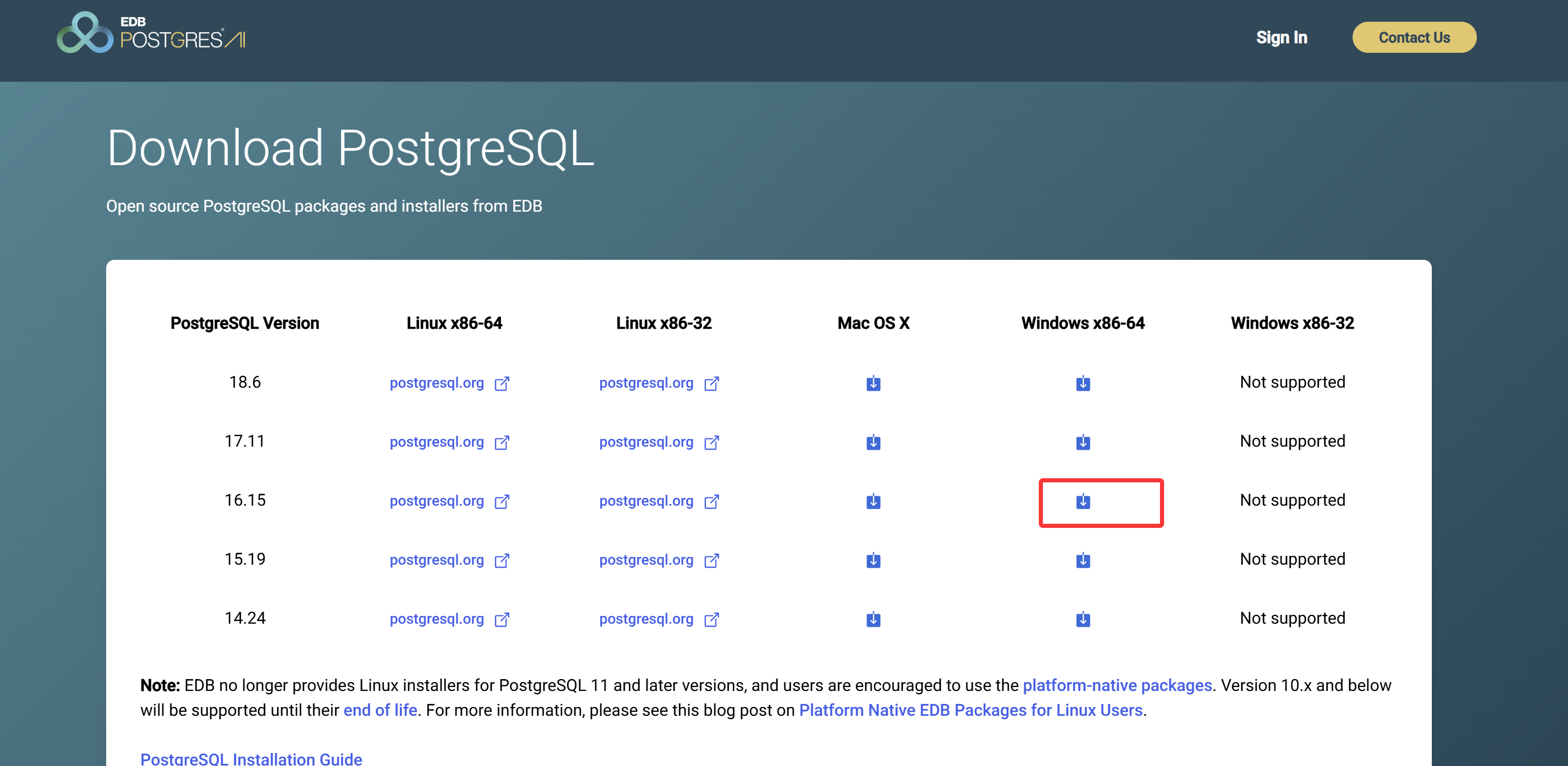This screenshot has height=766, width=1568.
Task: Download PostgreSQL 17.11 for Mac OS X
Action: coord(873,443)
